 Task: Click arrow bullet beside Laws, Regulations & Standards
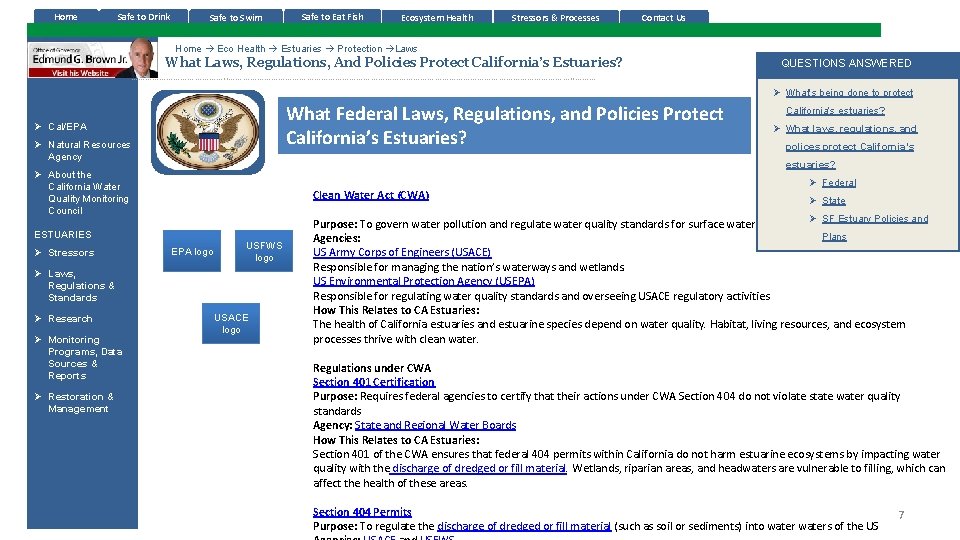38,273
